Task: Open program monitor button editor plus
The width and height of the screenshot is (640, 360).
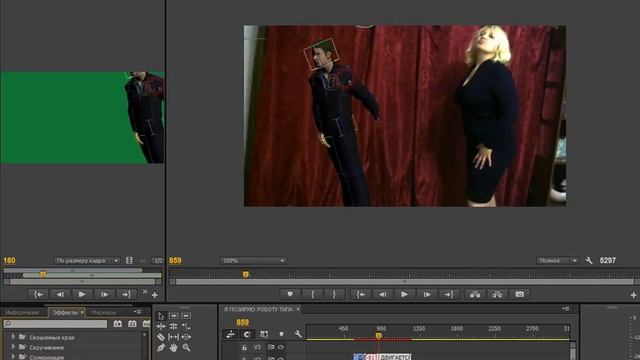Action: coord(633,295)
